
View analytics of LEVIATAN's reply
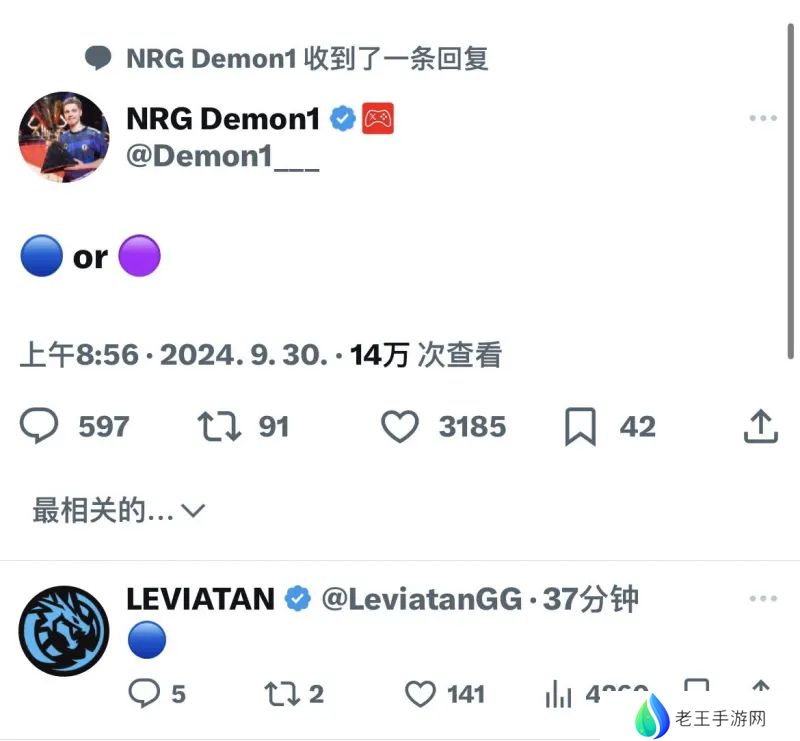coord(558,694)
